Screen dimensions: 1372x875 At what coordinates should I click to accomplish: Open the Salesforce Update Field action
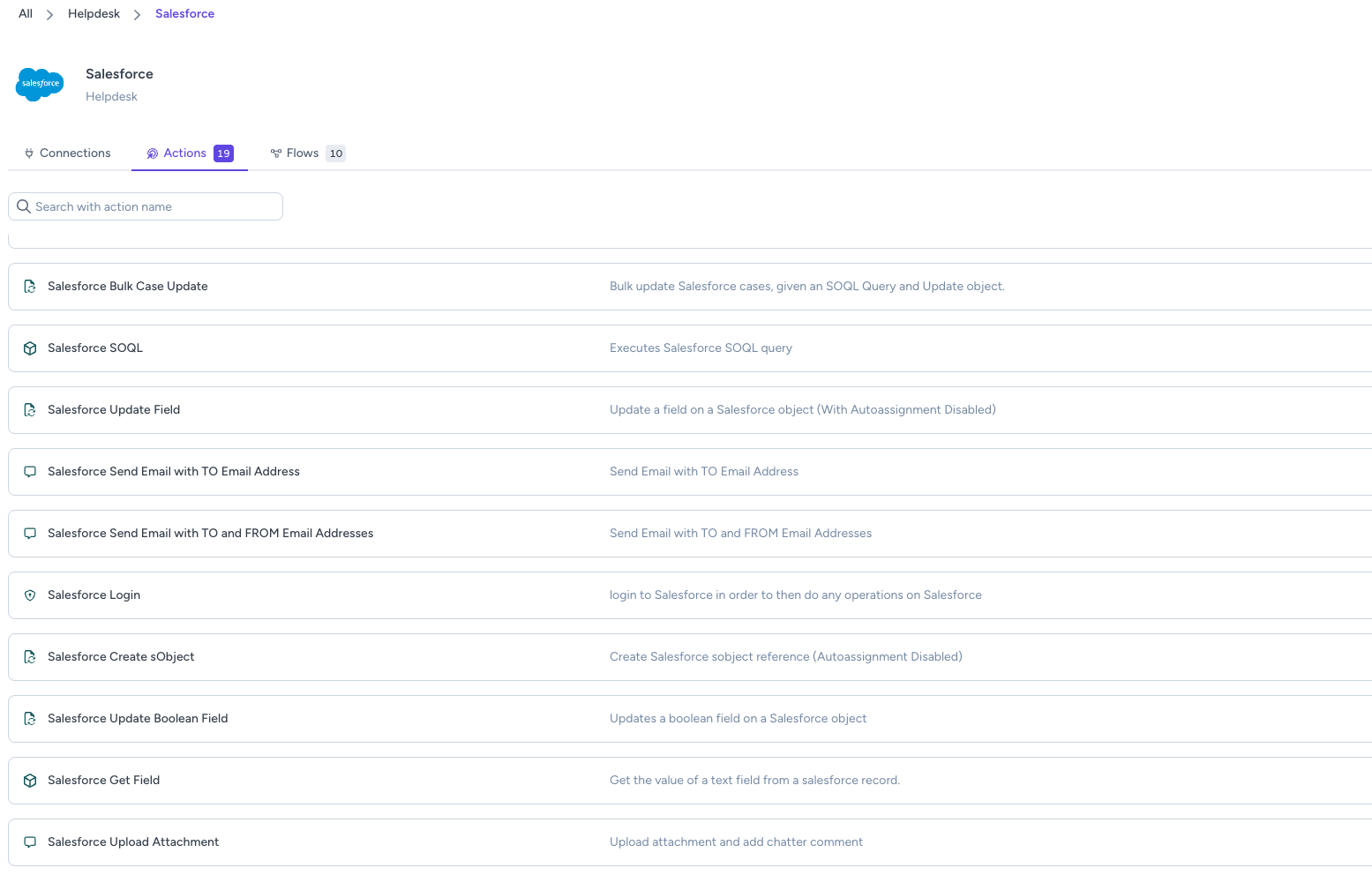pyautogui.click(x=690, y=410)
